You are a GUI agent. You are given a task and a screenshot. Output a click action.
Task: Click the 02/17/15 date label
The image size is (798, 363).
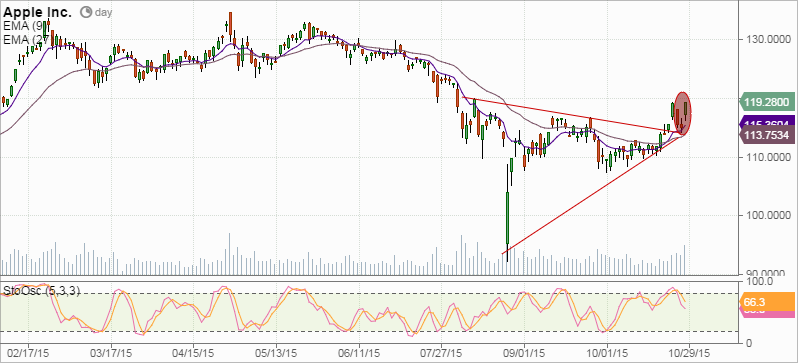point(28,352)
